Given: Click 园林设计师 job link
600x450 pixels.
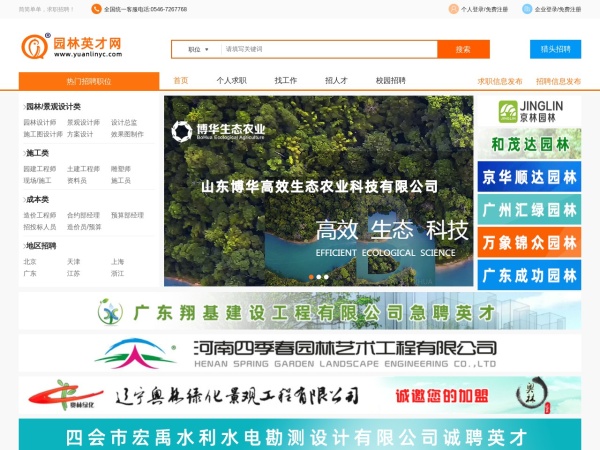Looking at the screenshot, I should click(40, 122).
